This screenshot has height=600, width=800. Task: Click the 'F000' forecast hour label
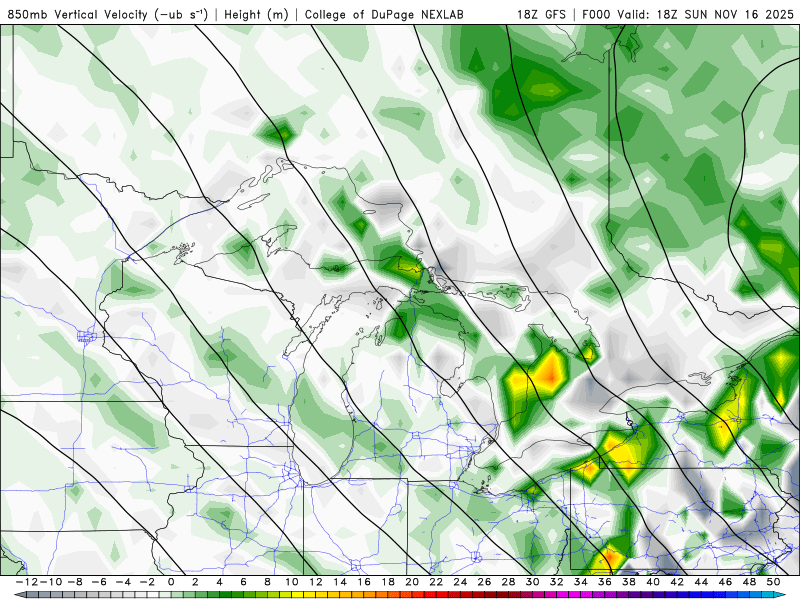[595, 14]
